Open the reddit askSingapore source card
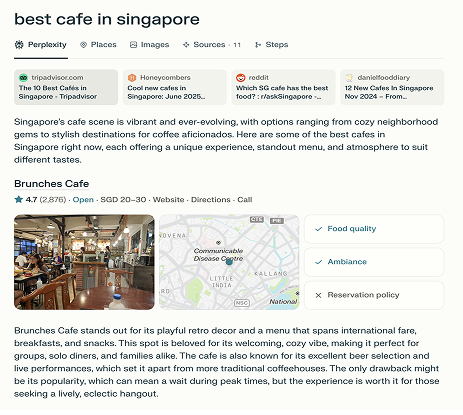The width and height of the screenshot is (463, 415). pyautogui.click(x=283, y=87)
